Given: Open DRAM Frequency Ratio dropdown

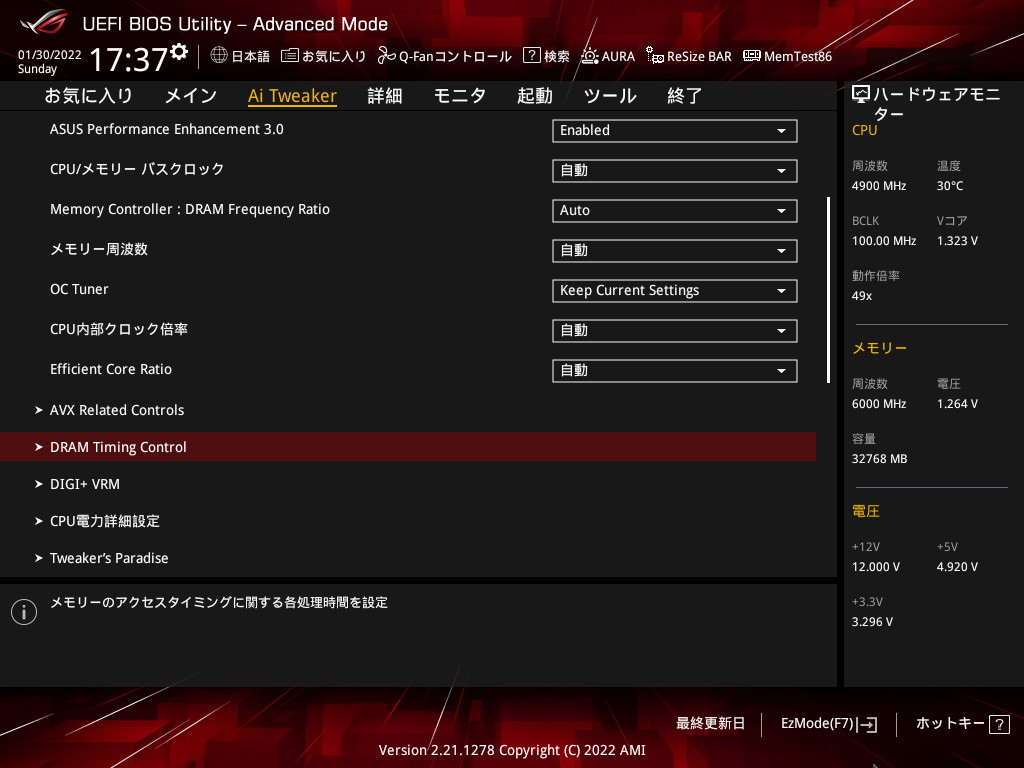Looking at the screenshot, I should coord(675,210).
